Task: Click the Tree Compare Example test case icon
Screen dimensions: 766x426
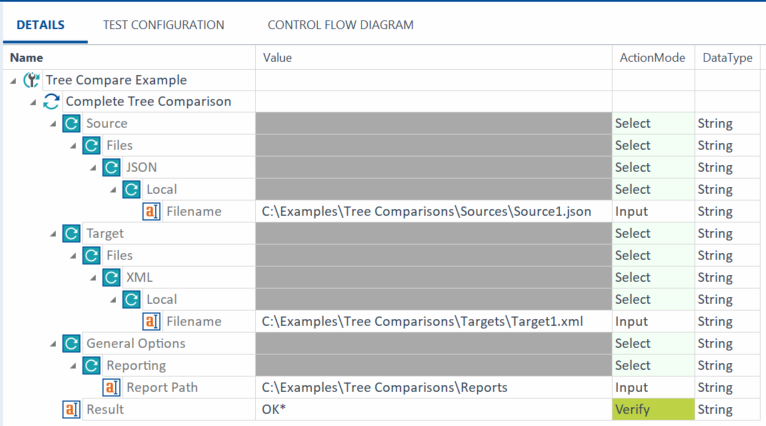Action: (31, 80)
